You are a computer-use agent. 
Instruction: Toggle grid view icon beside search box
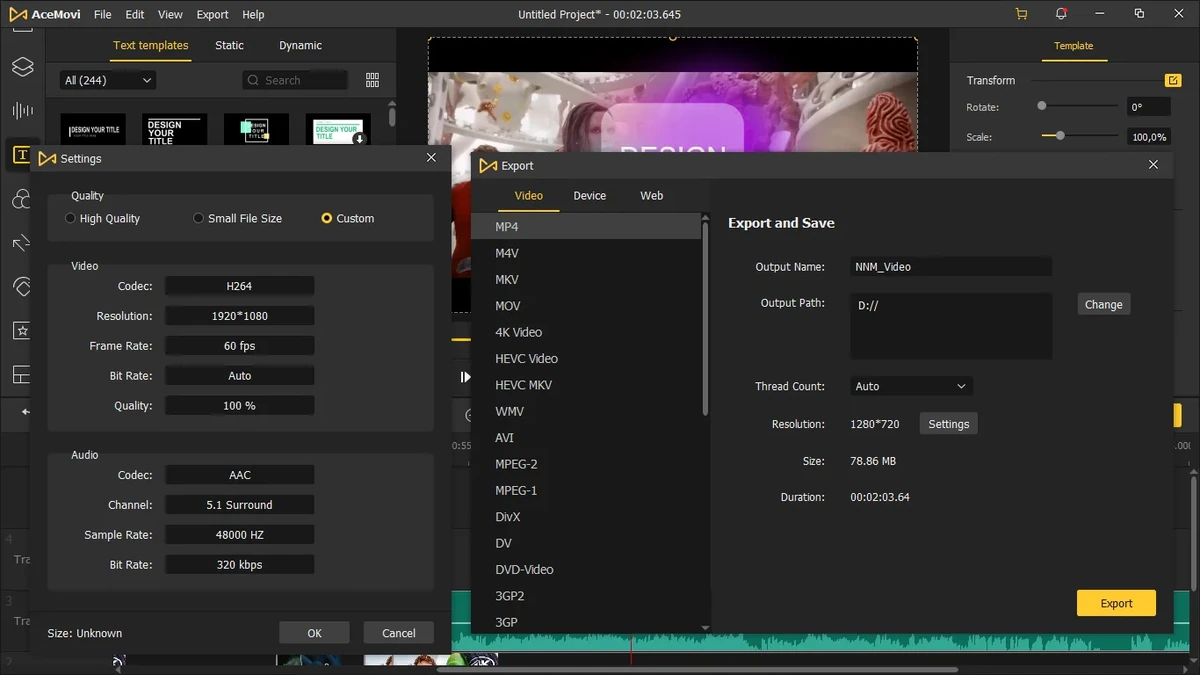pyautogui.click(x=373, y=80)
